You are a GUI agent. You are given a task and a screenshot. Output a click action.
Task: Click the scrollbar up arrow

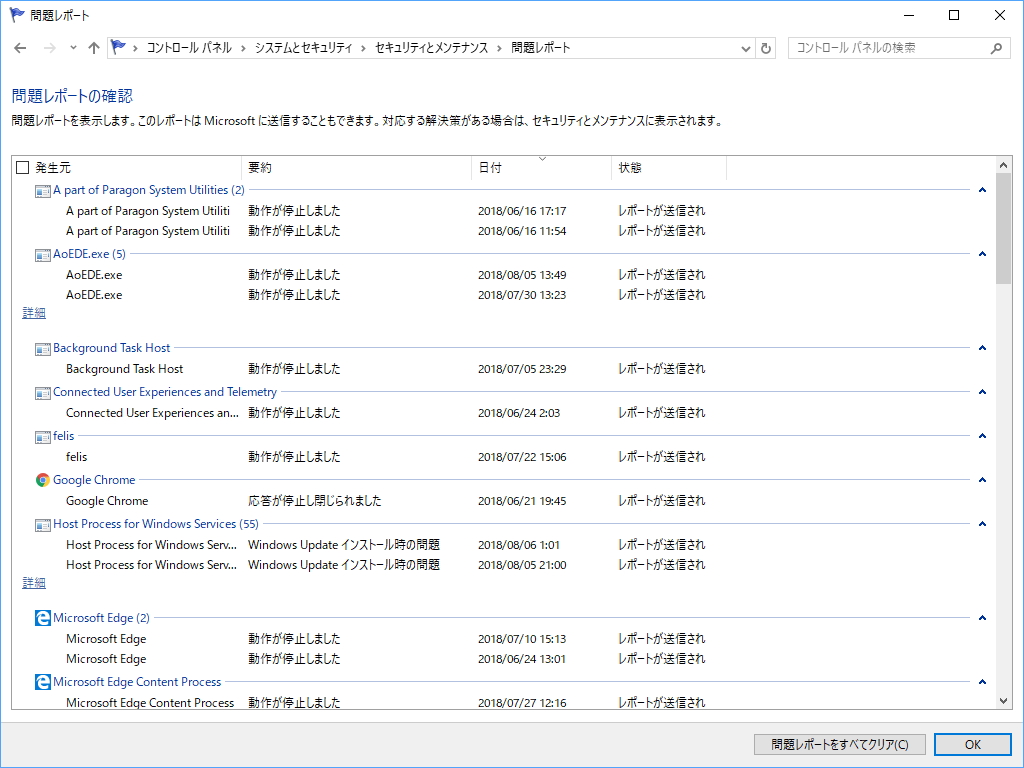1004,165
